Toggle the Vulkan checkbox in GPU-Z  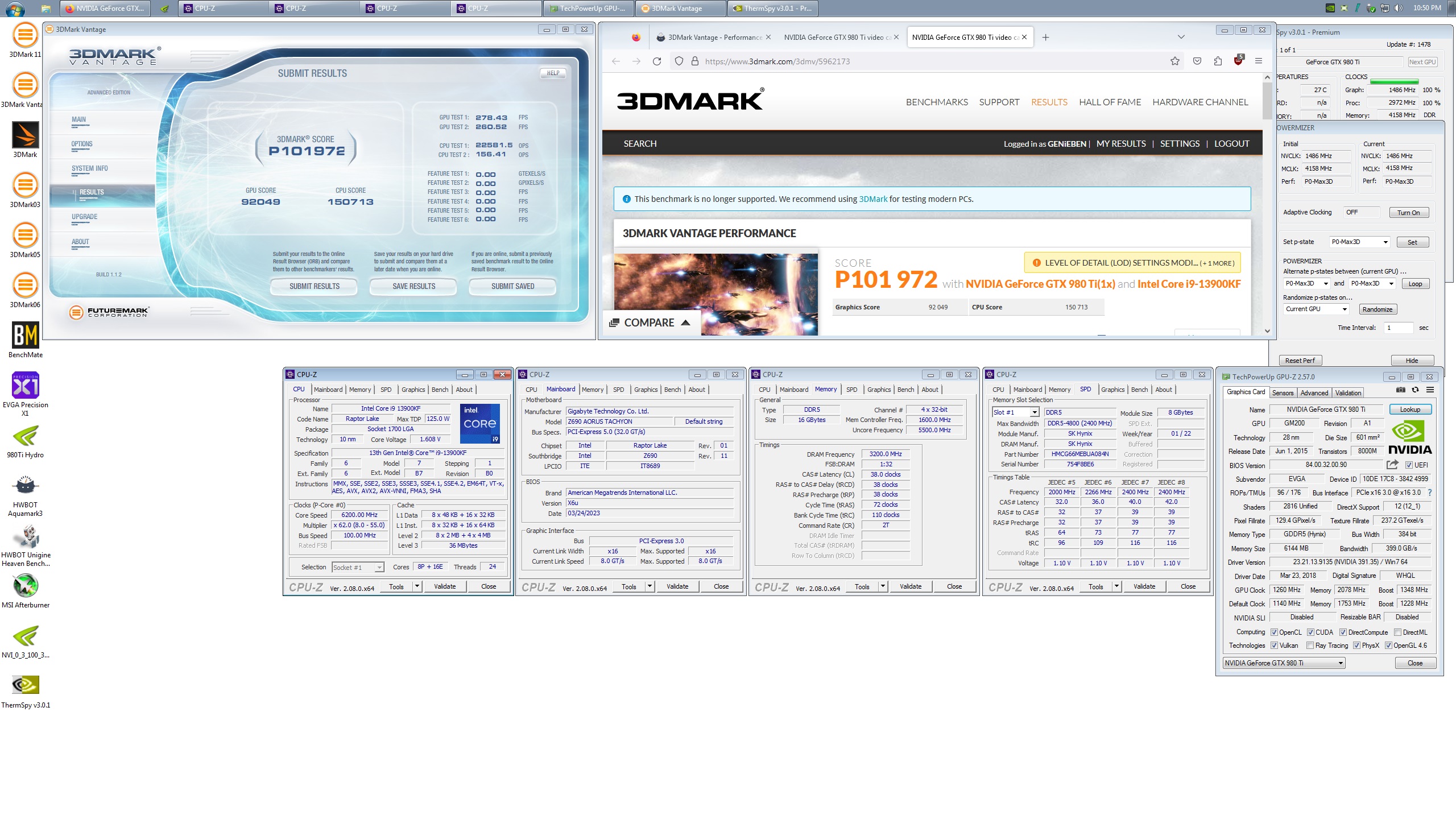click(x=1275, y=646)
